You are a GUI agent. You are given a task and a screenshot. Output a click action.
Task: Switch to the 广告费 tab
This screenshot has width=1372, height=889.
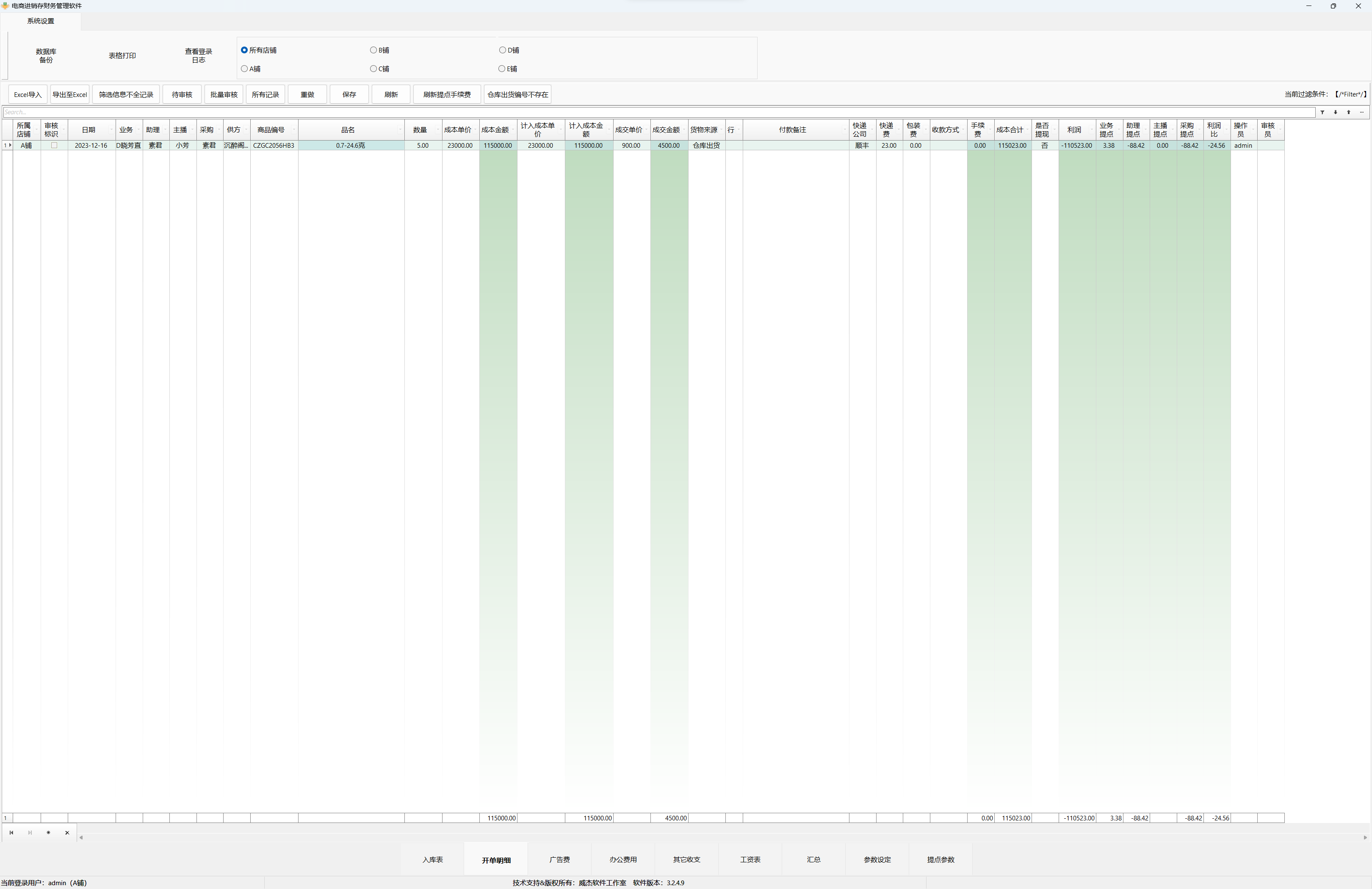coord(560,860)
